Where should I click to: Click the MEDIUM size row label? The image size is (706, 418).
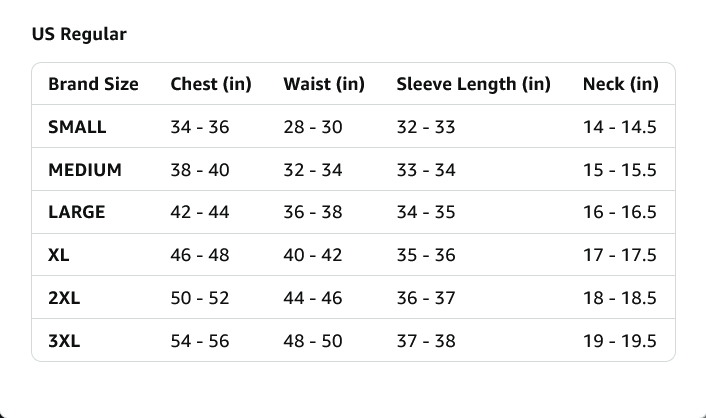85,170
